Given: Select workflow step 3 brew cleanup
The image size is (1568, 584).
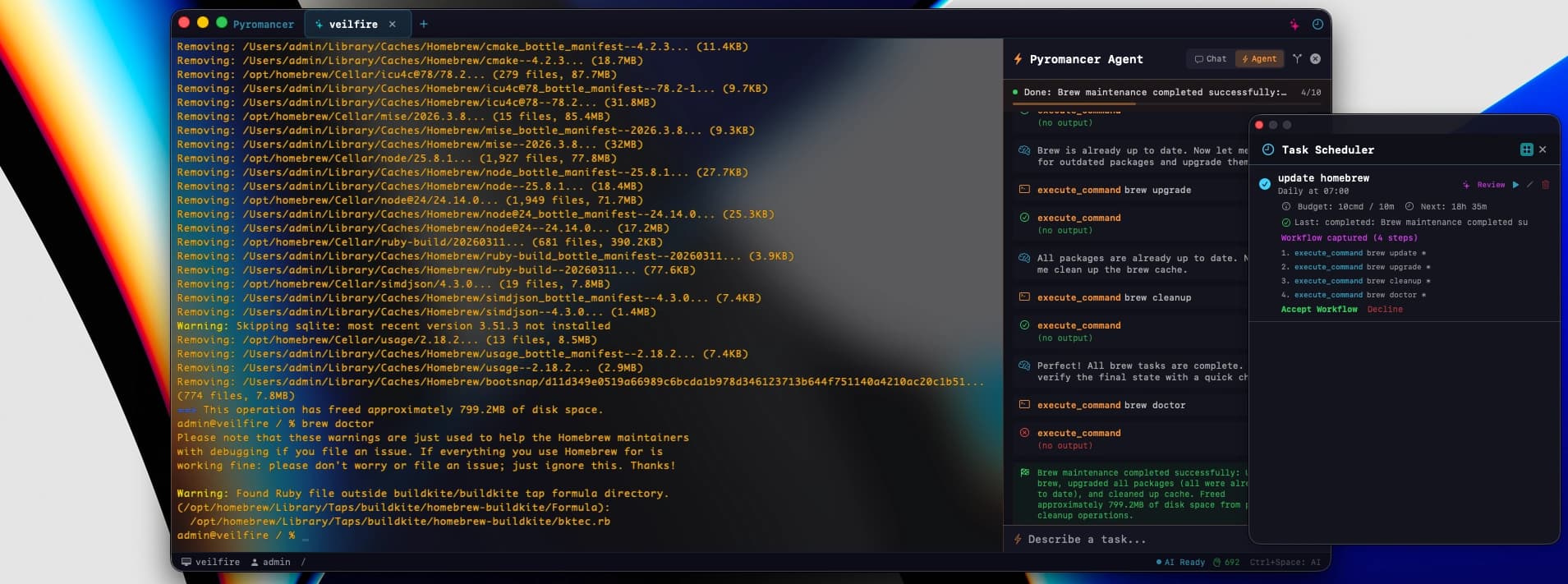Looking at the screenshot, I should tap(1356, 281).
